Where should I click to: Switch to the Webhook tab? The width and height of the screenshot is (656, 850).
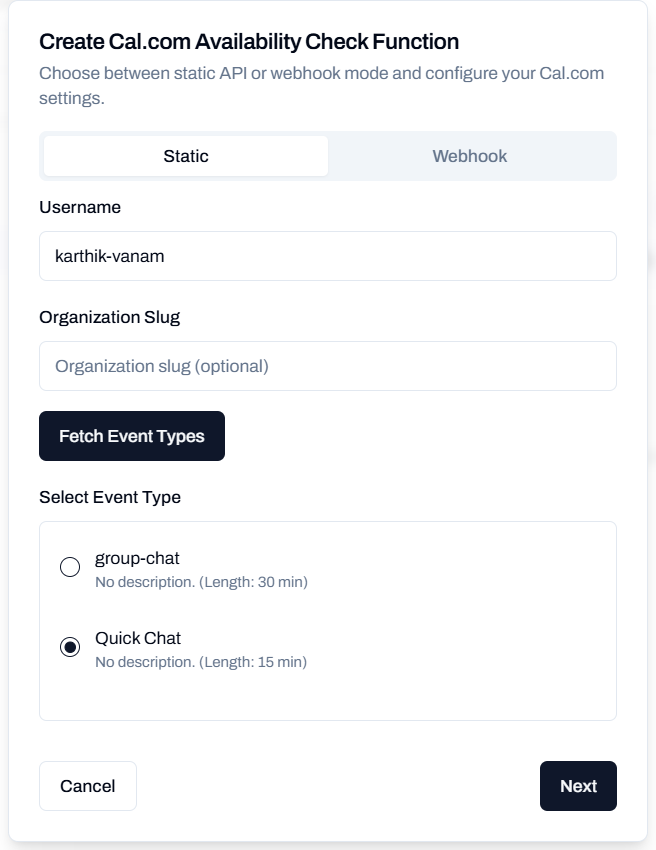(x=470, y=156)
